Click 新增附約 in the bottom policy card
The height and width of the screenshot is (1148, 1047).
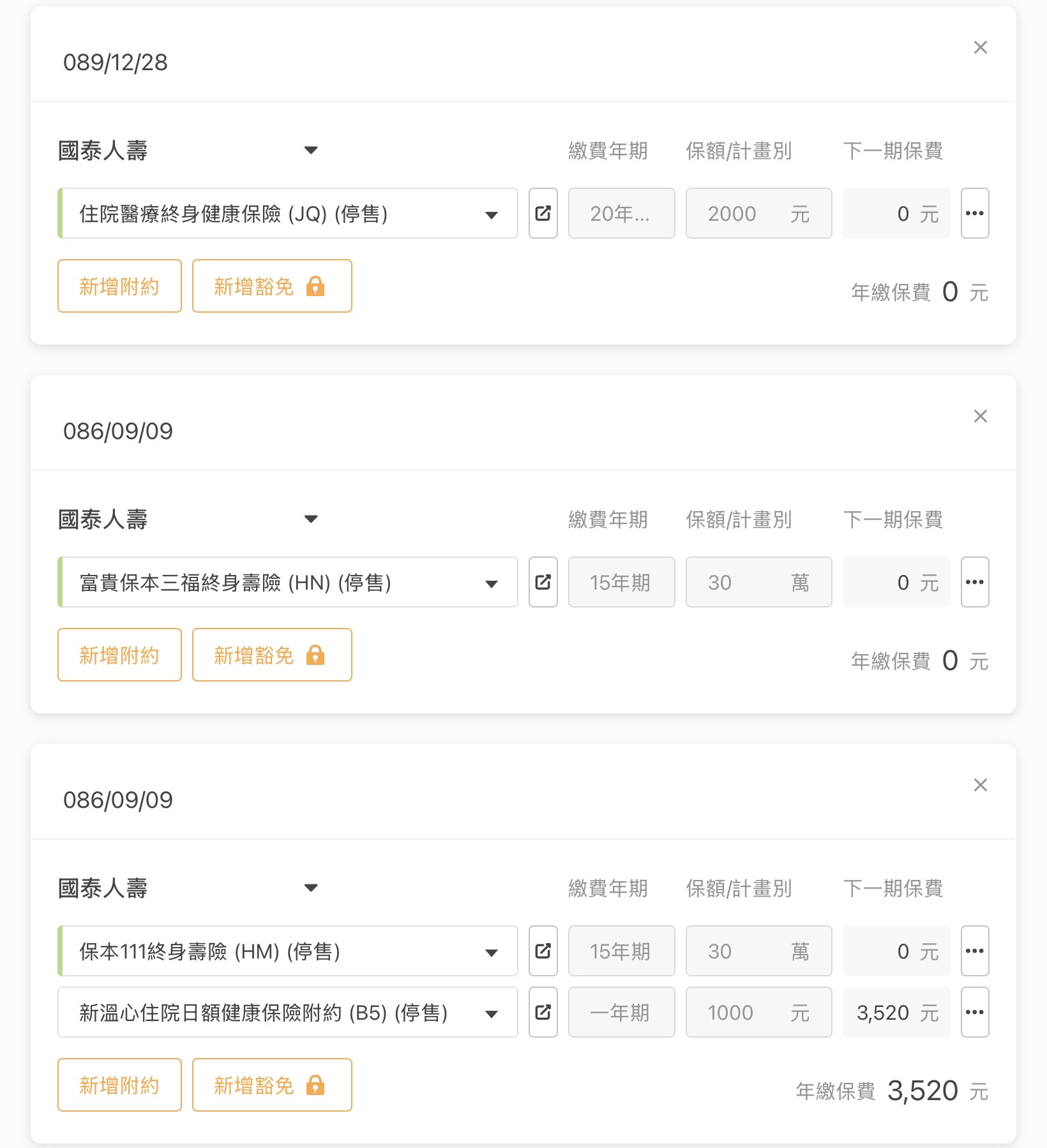point(119,1085)
